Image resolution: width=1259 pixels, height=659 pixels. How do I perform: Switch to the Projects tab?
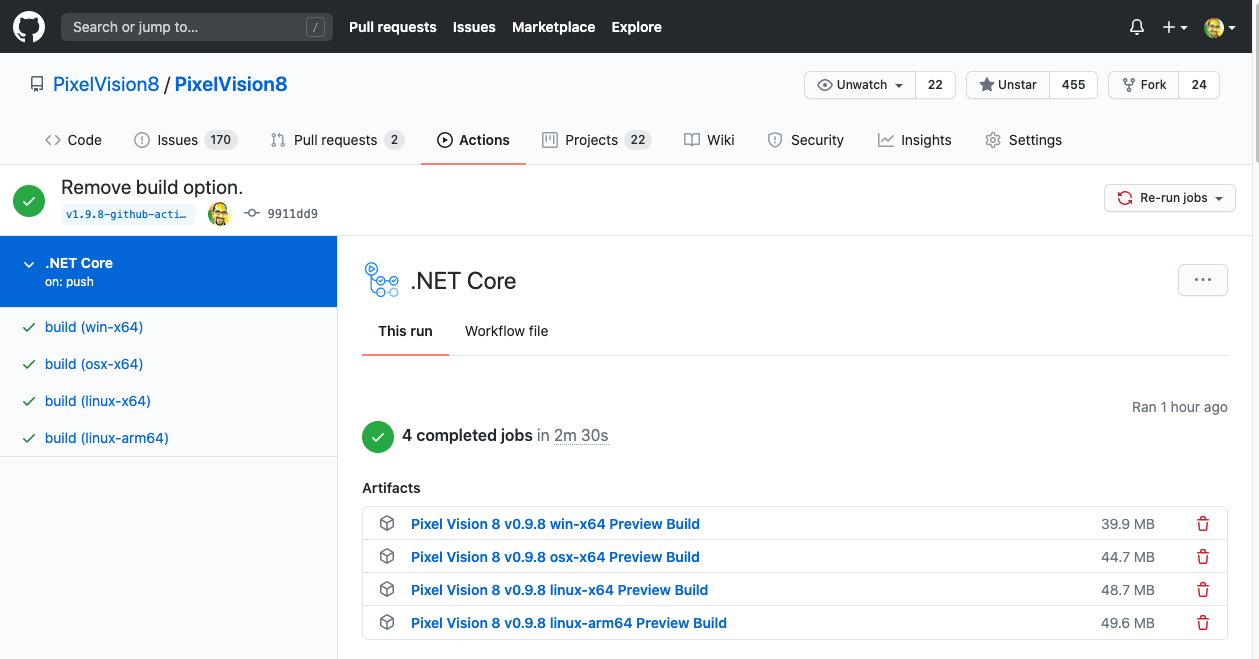click(x=596, y=140)
